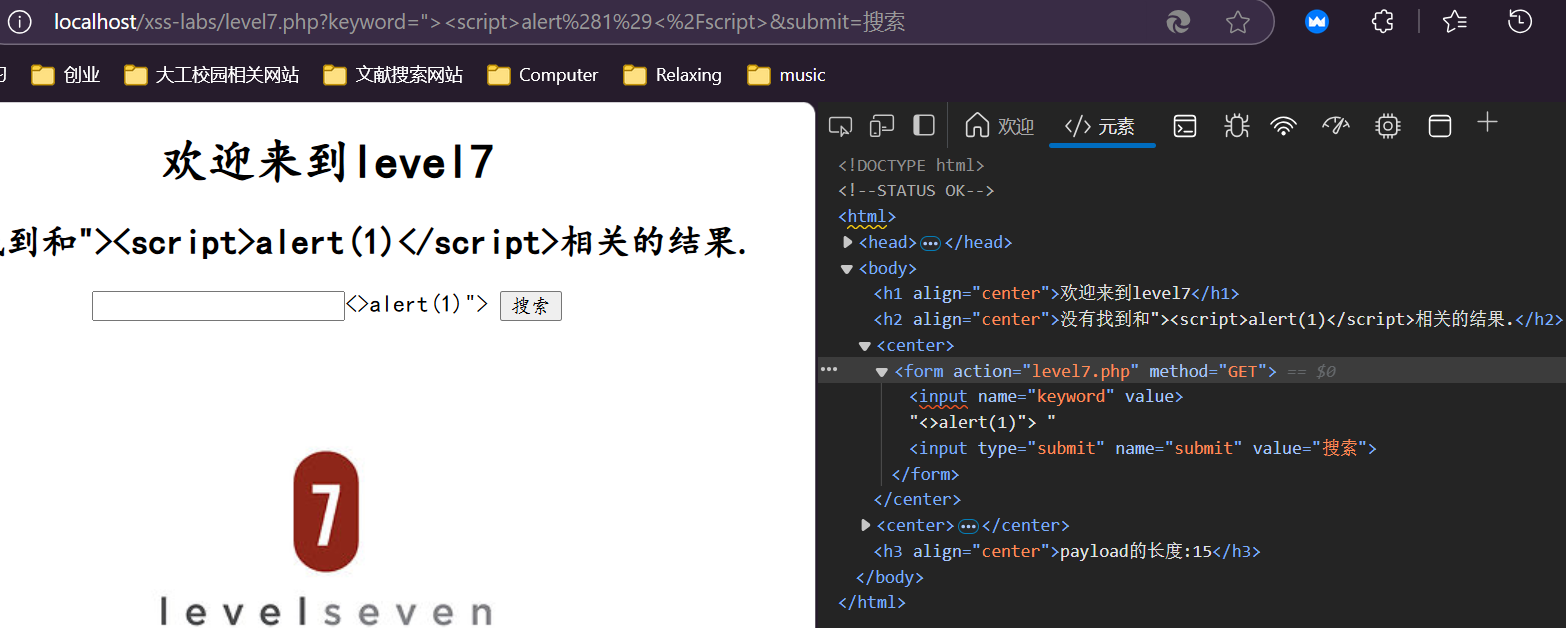The image size is (1566, 628).
Task: Open the form node actions three-dot menu
Action: (829, 370)
